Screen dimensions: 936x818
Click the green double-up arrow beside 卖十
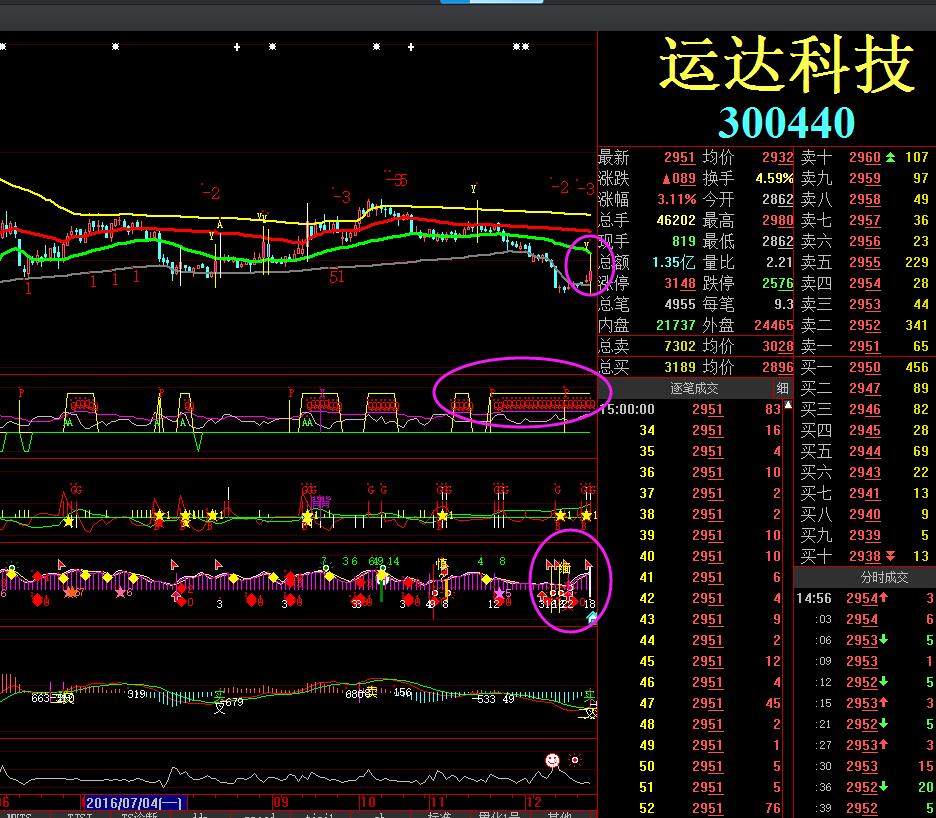(x=890, y=158)
